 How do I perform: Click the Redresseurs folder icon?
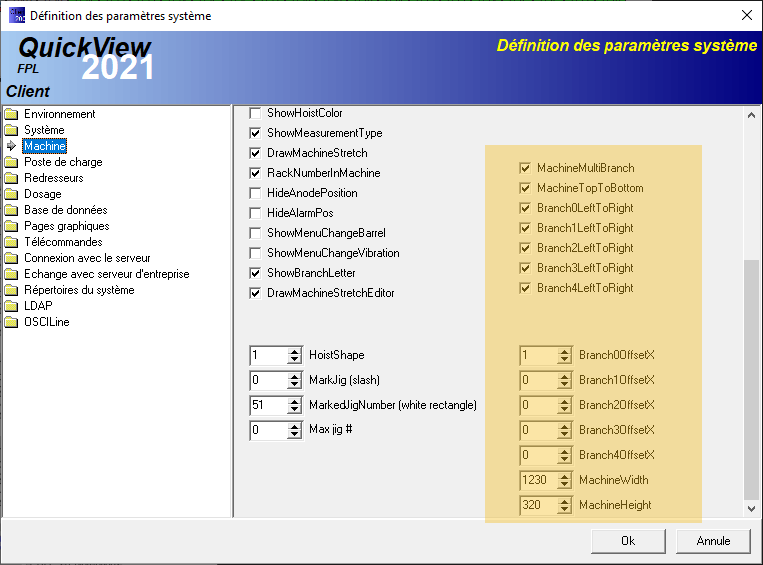point(11,178)
